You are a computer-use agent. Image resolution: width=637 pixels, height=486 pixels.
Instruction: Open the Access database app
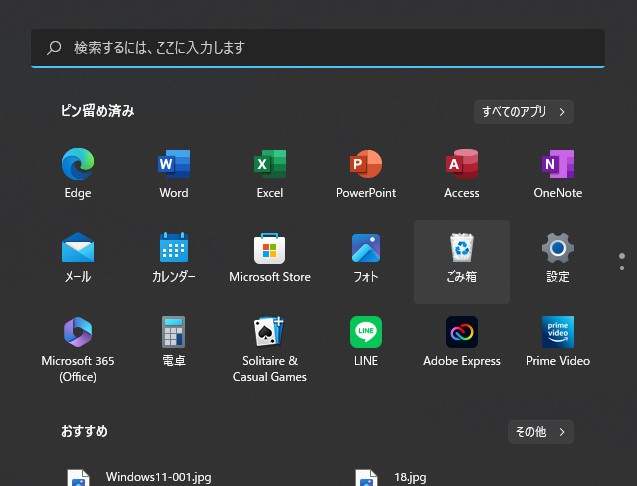[462, 174]
